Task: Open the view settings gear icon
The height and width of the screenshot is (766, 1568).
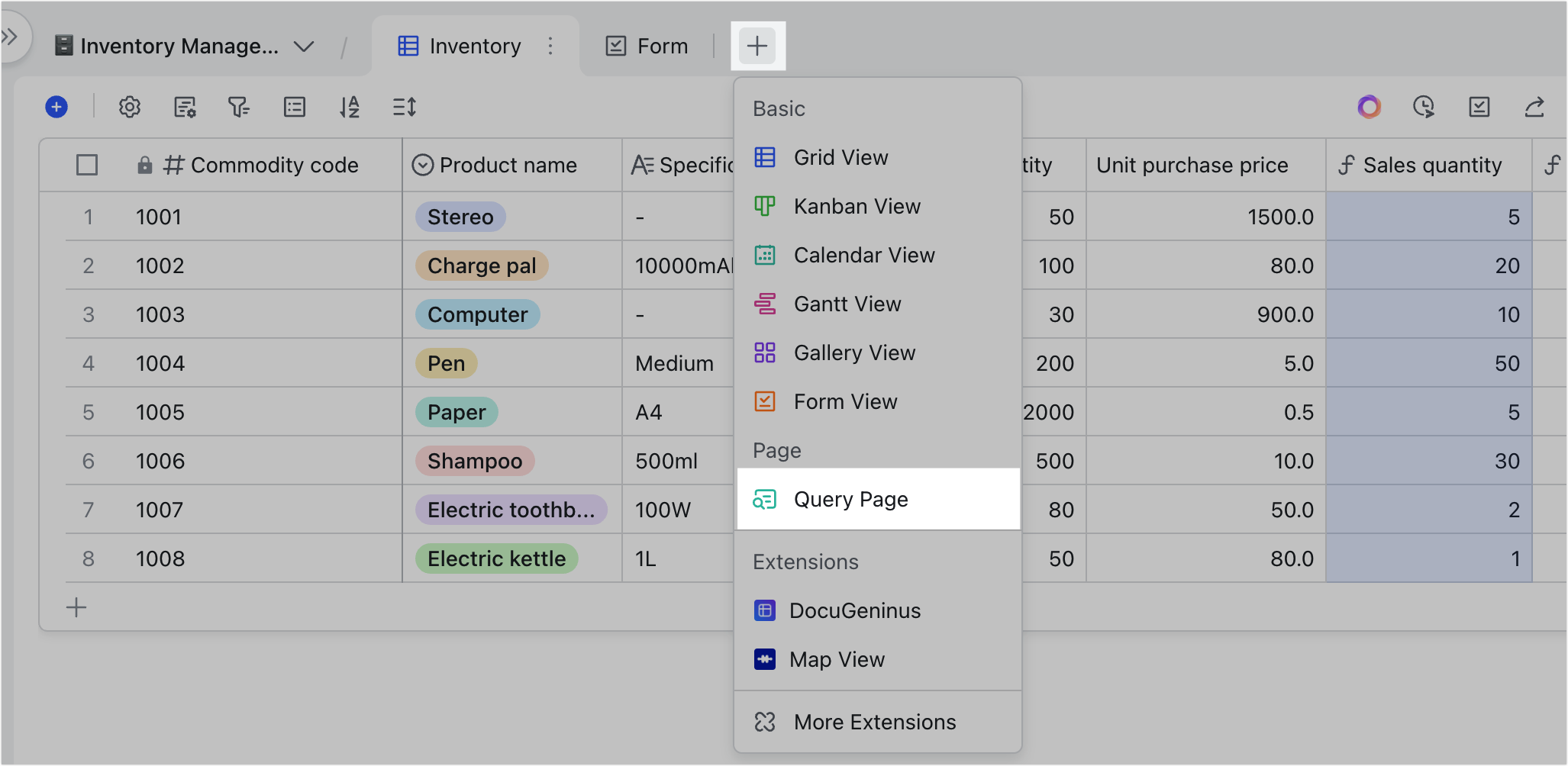Action: [x=130, y=107]
